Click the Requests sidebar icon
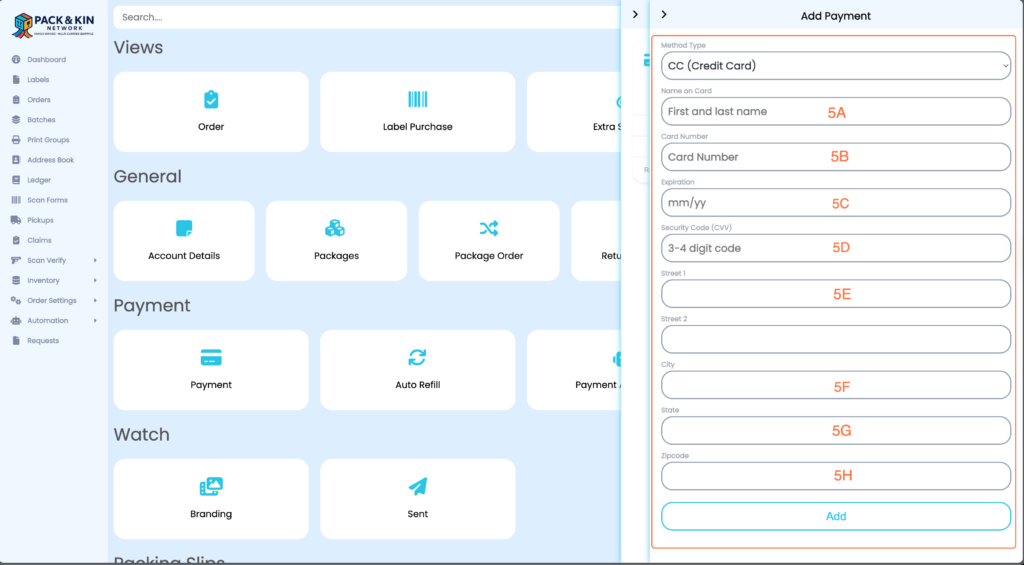 [16, 341]
